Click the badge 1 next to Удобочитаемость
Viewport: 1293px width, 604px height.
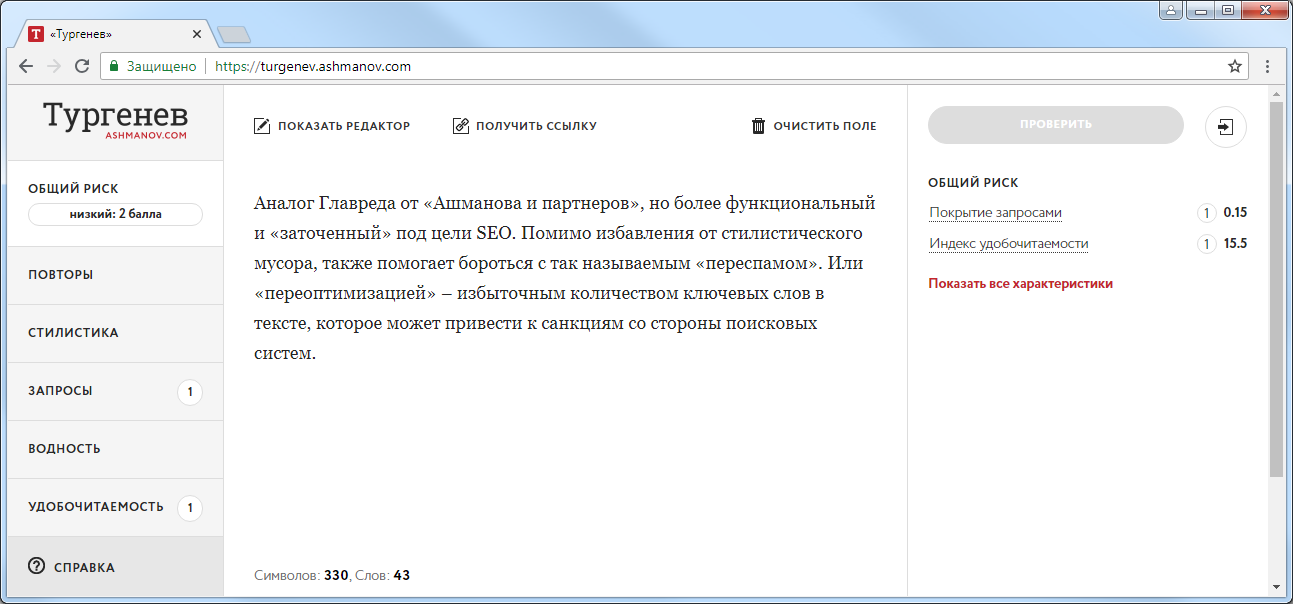(190, 508)
